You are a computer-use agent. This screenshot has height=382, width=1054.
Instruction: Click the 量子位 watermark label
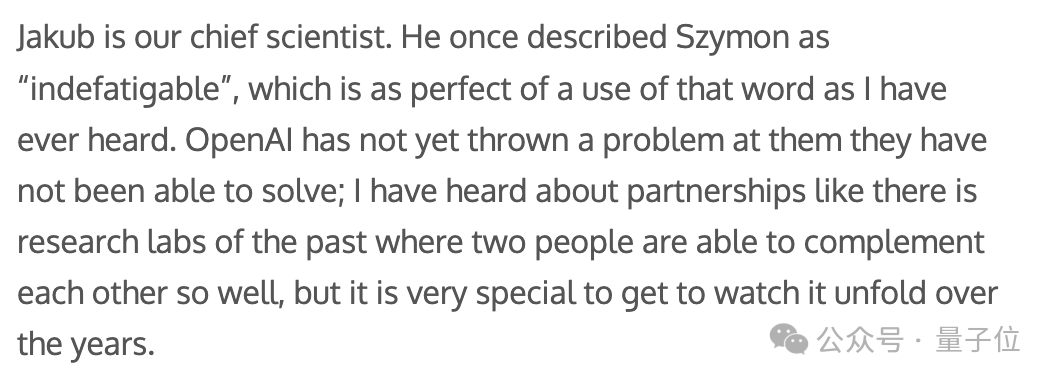pyautogui.click(x=978, y=340)
